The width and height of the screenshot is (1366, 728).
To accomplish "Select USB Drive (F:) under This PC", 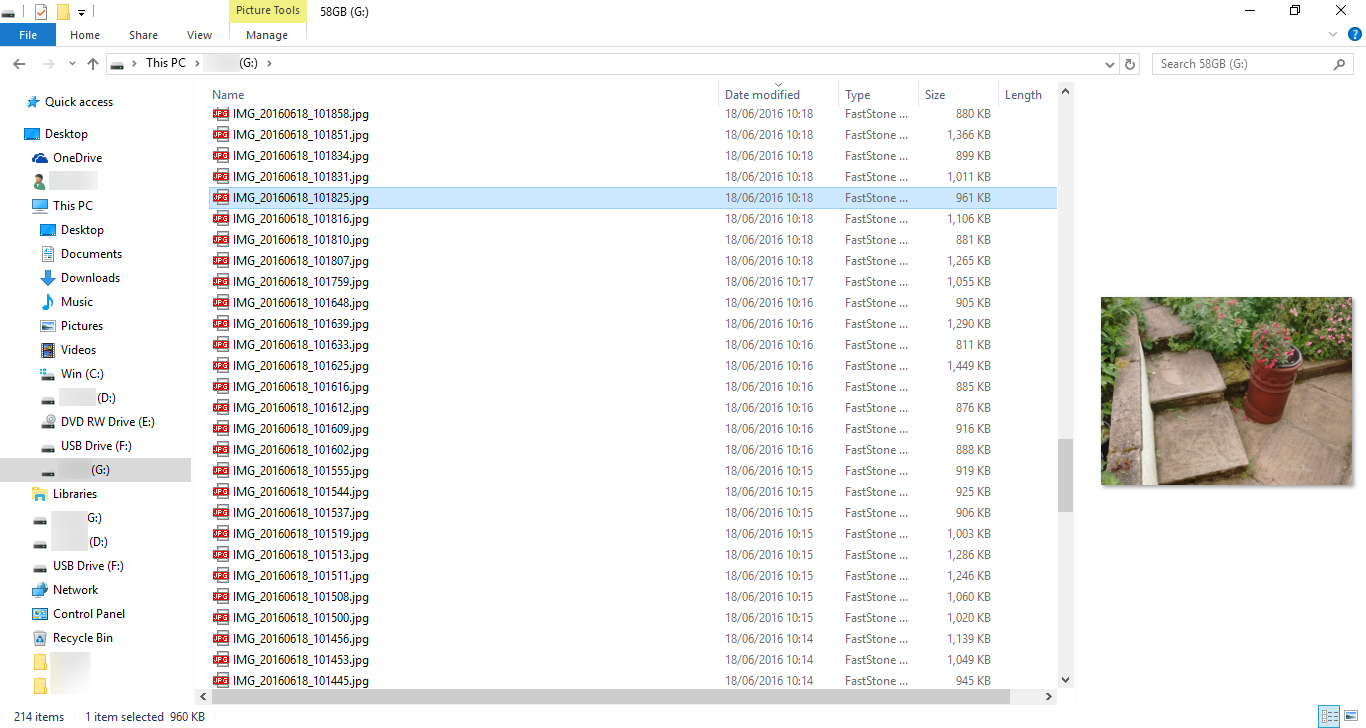I will click(96, 446).
